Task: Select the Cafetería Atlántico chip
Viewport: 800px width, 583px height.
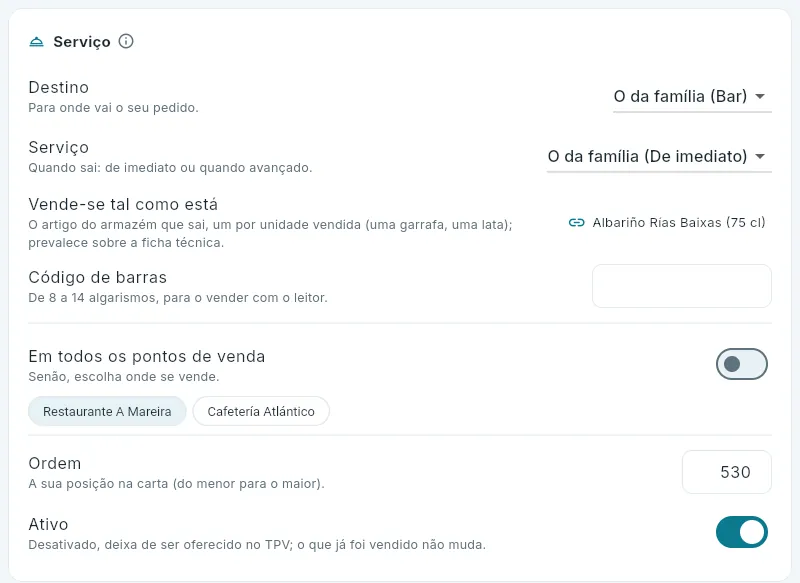Action: 261,411
